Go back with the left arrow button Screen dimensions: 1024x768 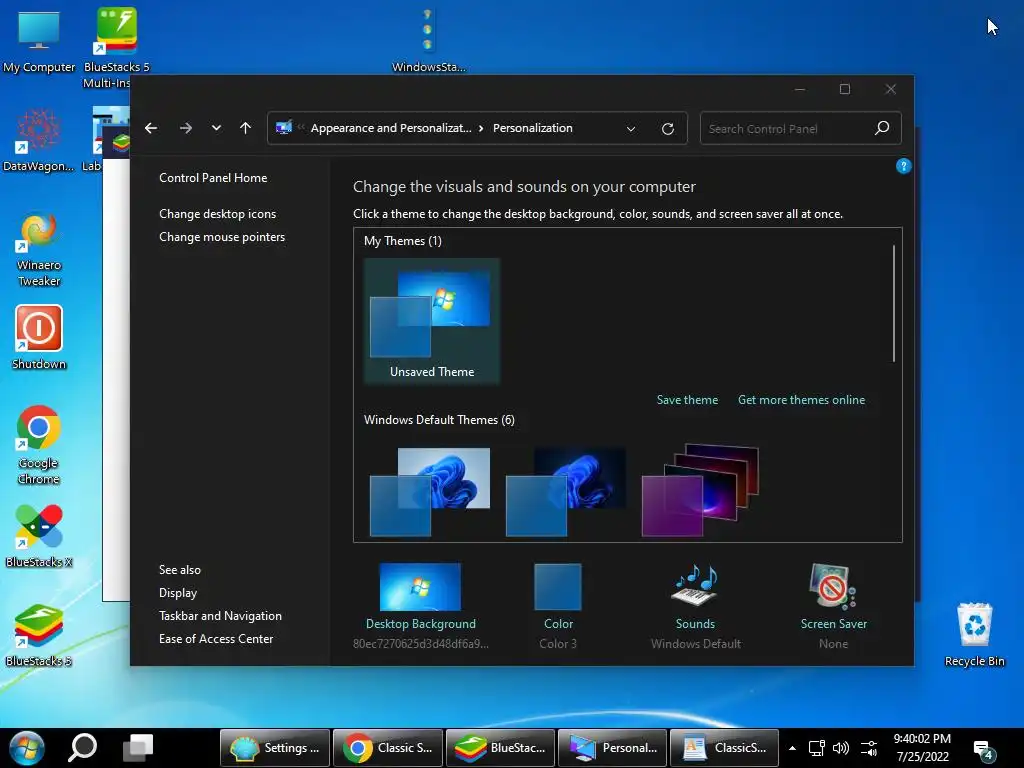151,128
